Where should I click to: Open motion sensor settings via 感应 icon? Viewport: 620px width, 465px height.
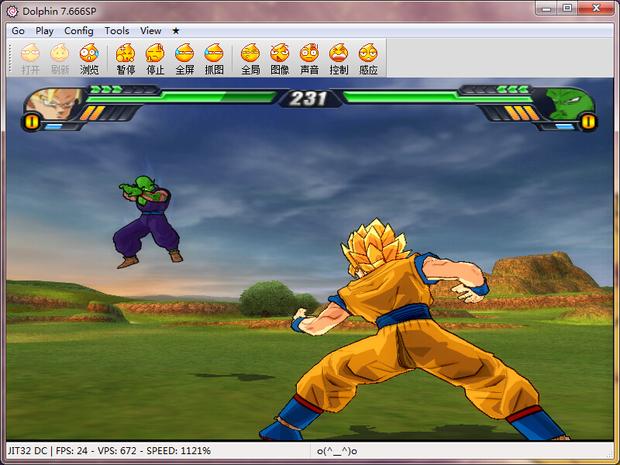(368, 59)
